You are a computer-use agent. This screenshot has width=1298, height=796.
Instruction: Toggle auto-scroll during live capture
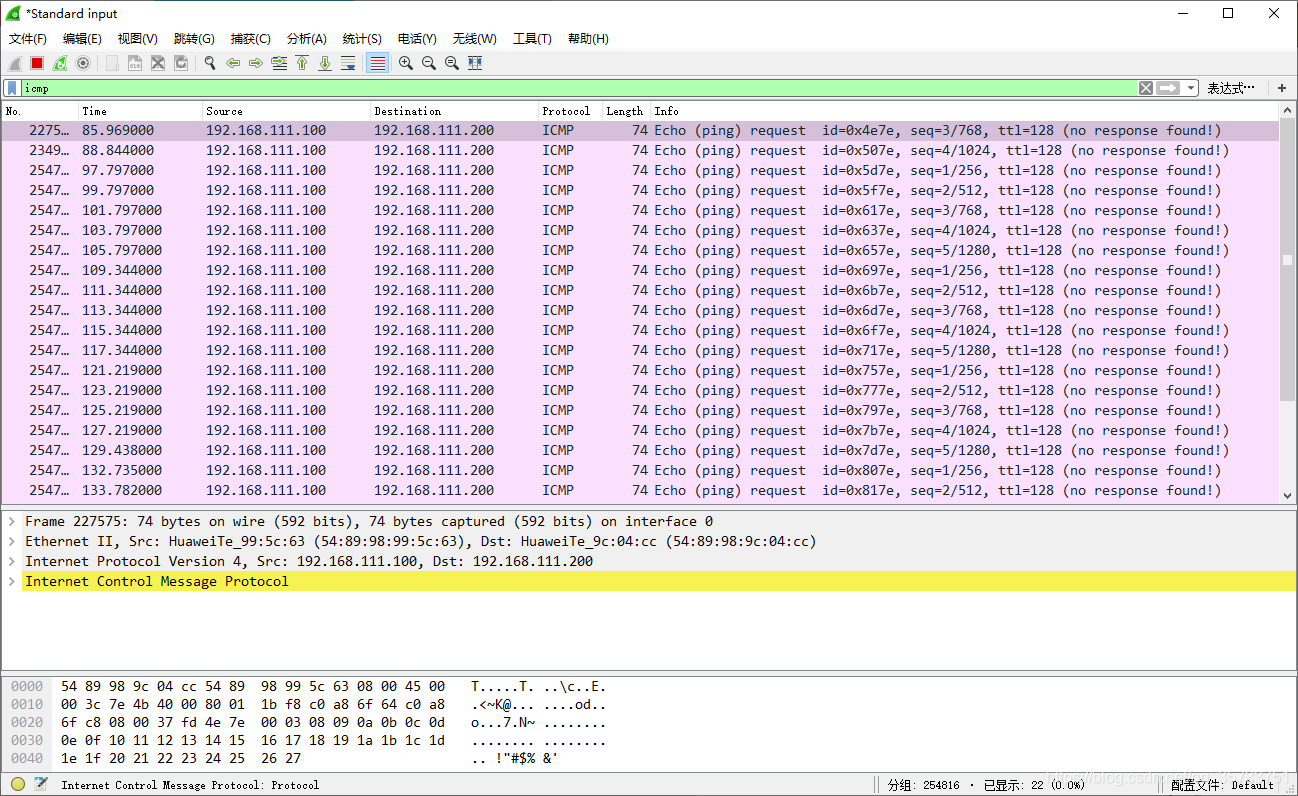click(x=348, y=63)
